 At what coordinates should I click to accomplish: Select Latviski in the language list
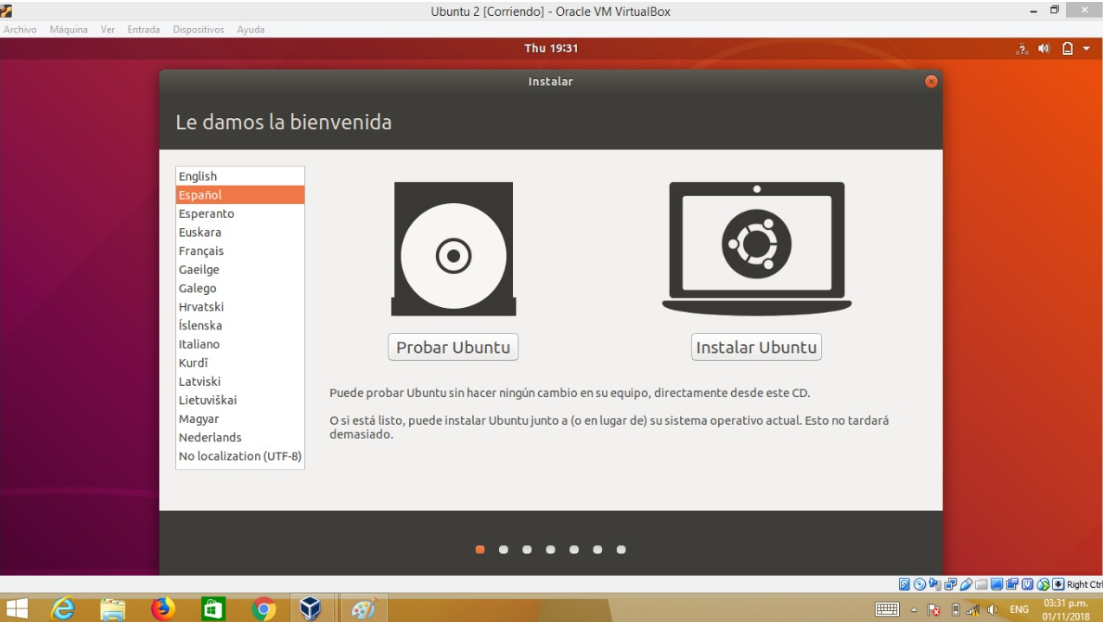(240, 381)
